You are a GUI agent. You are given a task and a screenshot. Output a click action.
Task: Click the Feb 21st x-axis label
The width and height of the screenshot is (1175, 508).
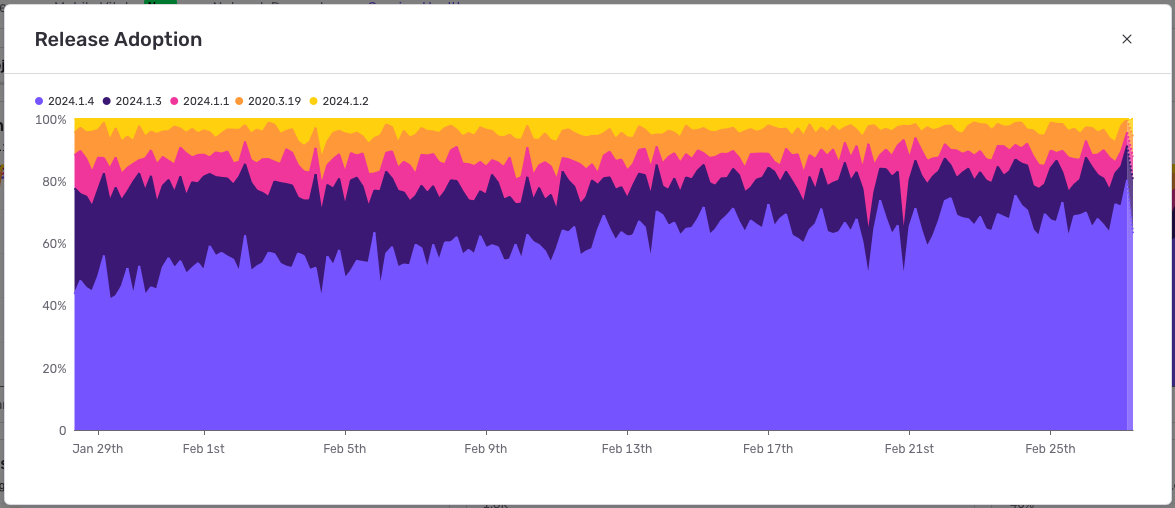[909, 449]
